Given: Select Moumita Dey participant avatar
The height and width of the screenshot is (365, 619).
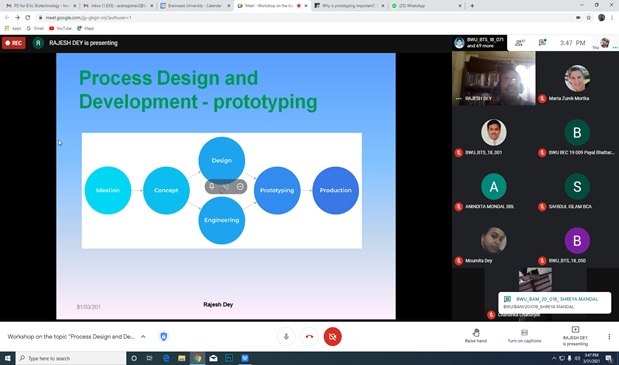Looking at the screenshot, I should click(493, 240).
